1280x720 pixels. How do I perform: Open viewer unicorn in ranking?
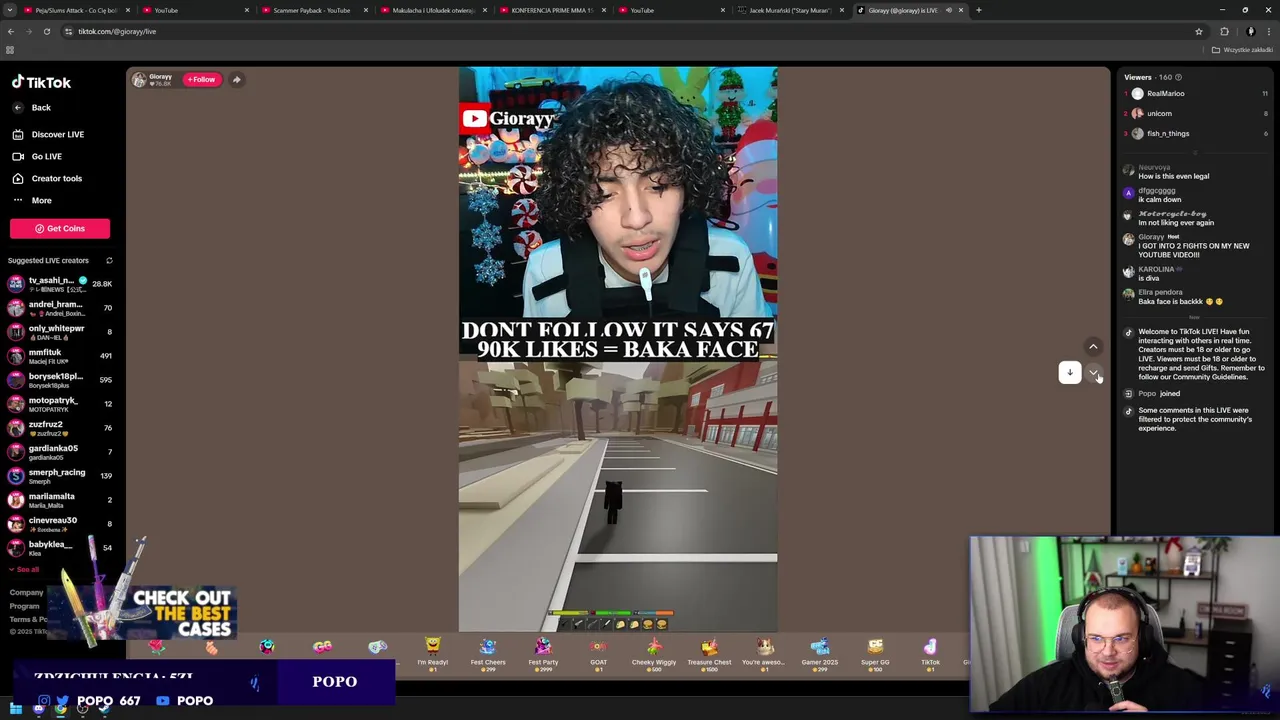coord(1196,113)
